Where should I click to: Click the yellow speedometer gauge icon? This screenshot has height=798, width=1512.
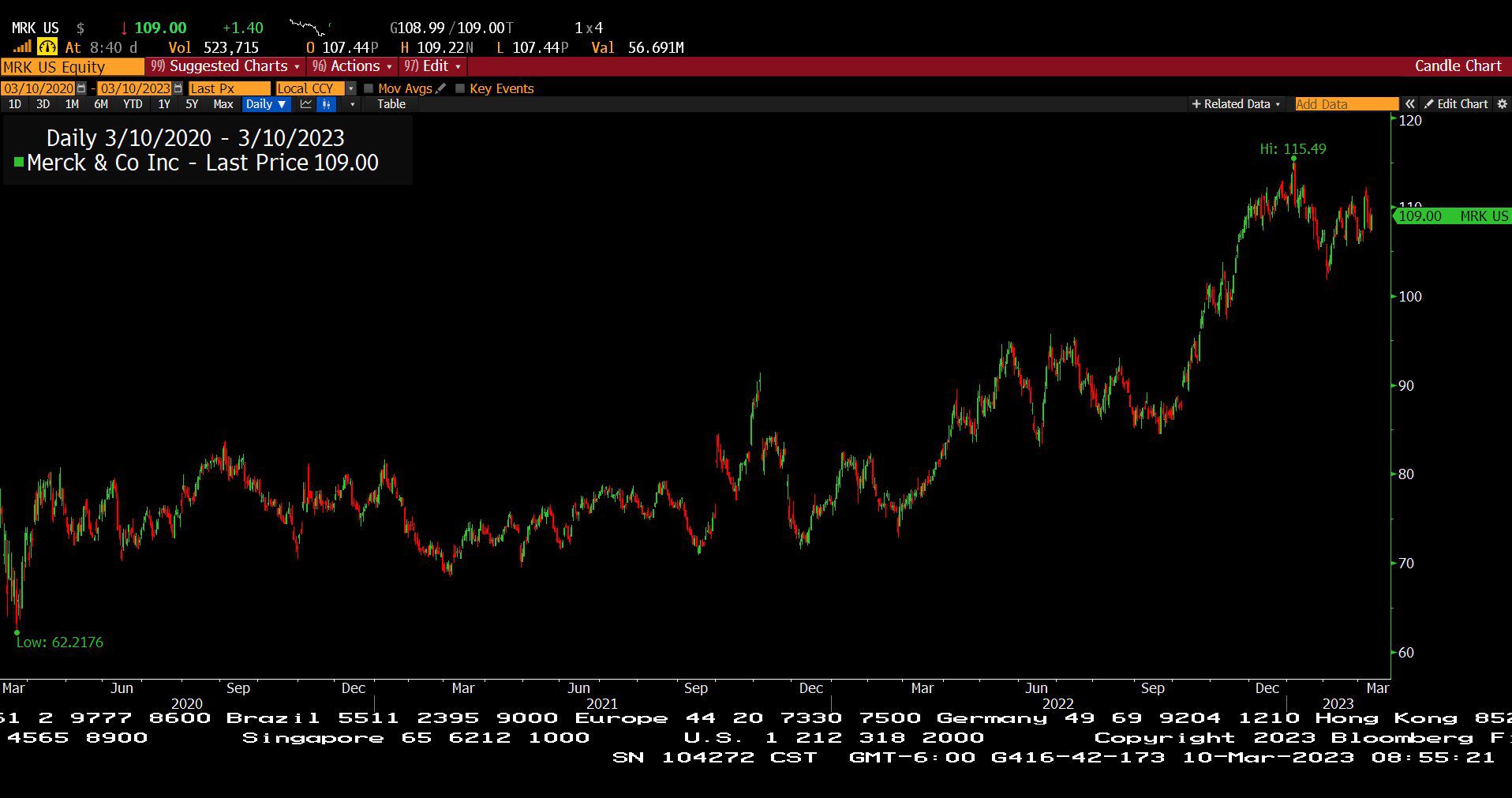tap(47, 47)
